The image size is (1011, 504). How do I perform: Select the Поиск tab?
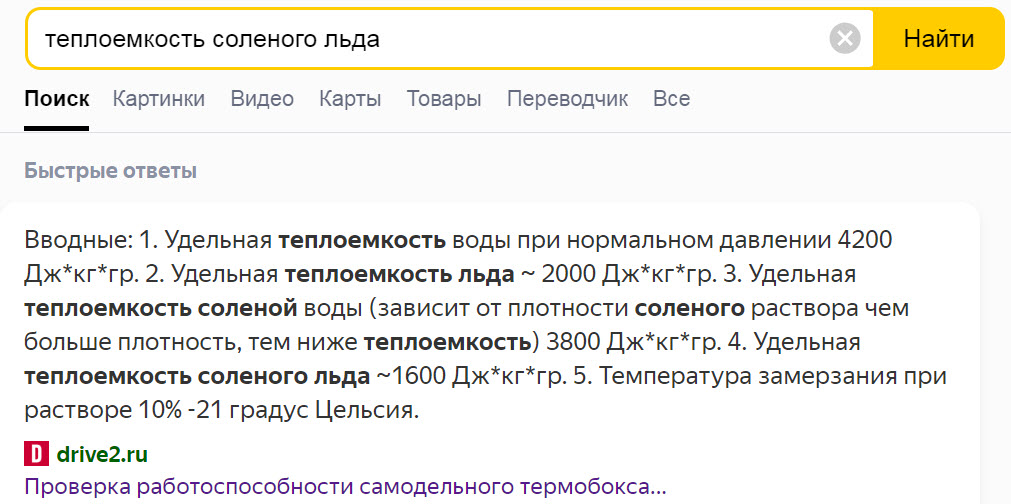(x=57, y=99)
